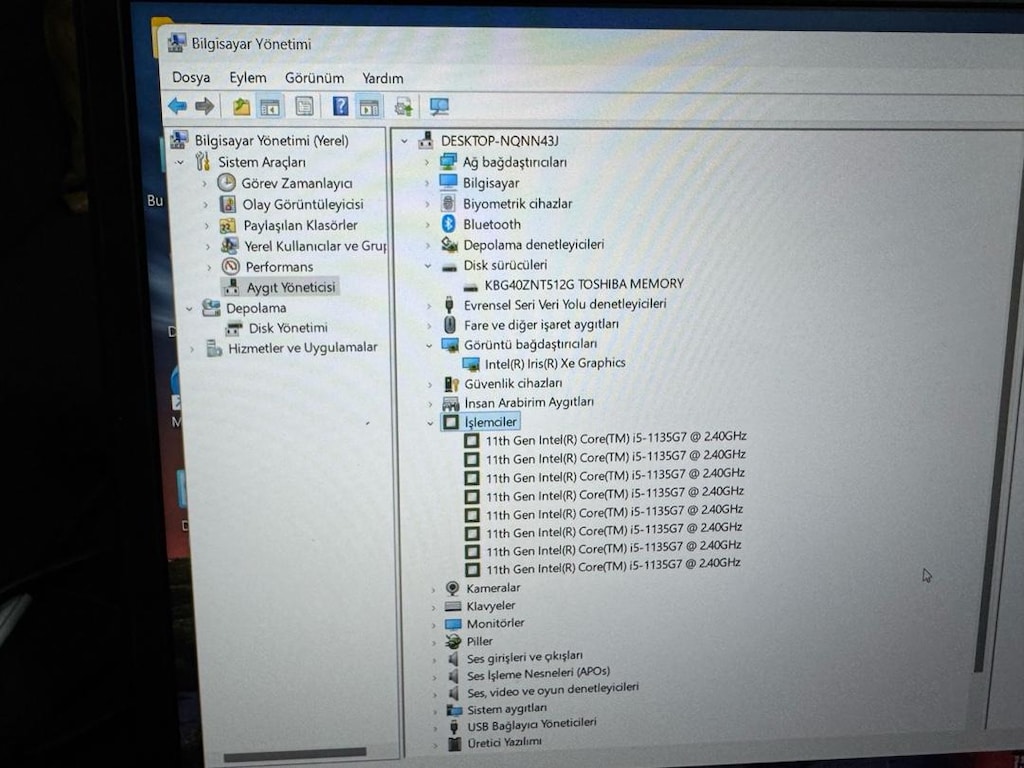The width and height of the screenshot is (1024, 768).
Task: Click the Bluetooth device icon
Action: click(448, 223)
